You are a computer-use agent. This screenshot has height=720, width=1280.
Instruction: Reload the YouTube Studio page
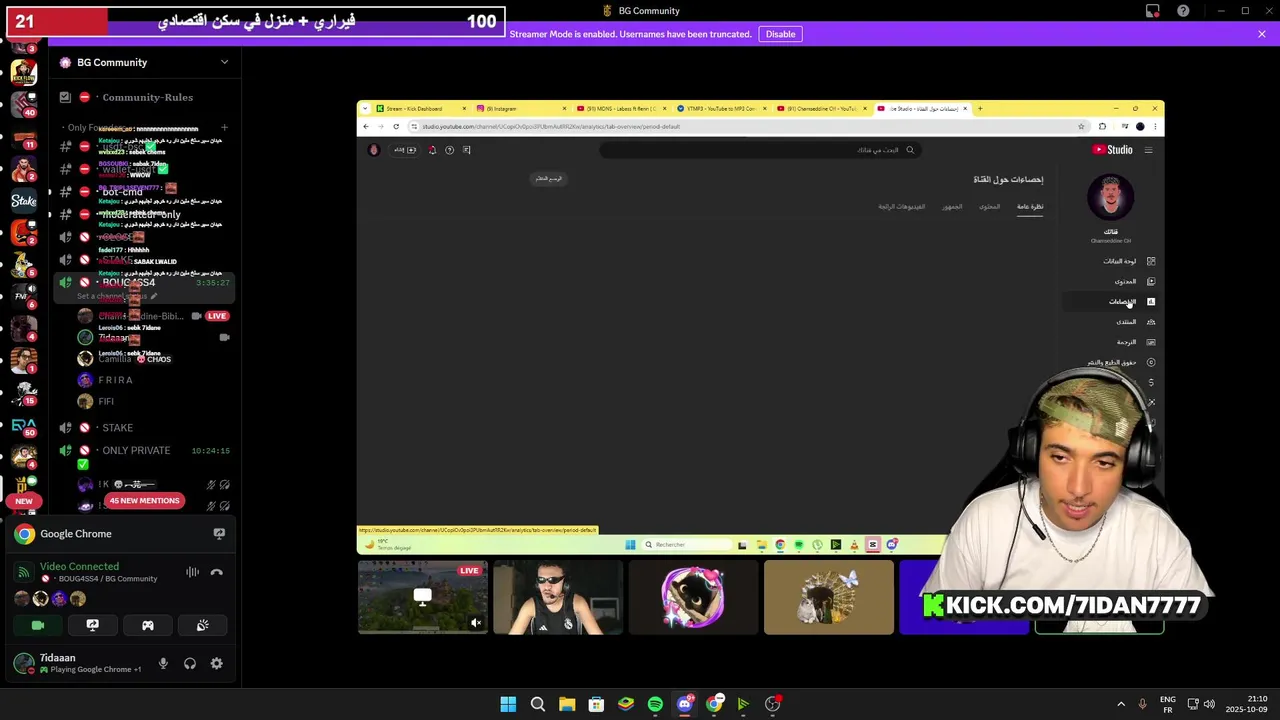(396, 126)
